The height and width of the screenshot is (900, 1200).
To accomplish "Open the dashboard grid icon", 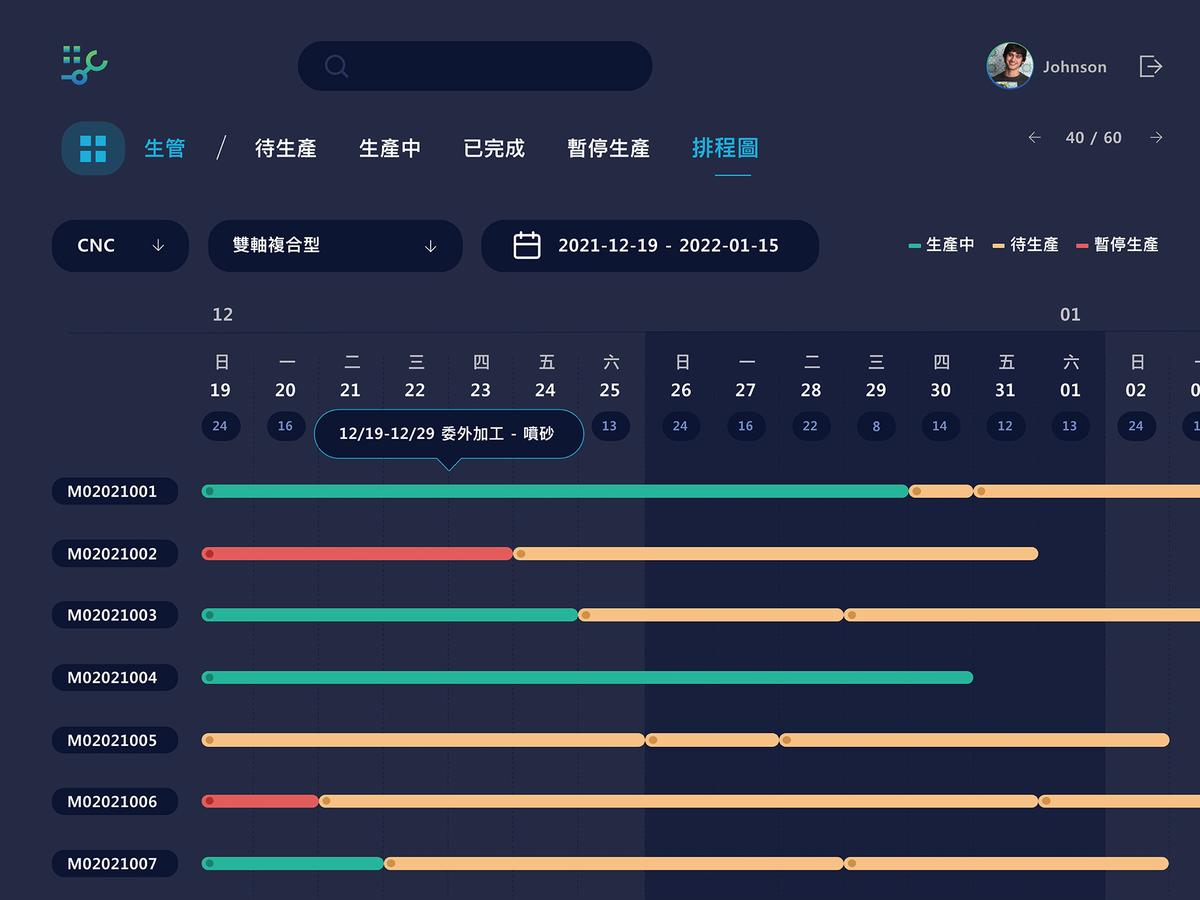I will pos(93,148).
